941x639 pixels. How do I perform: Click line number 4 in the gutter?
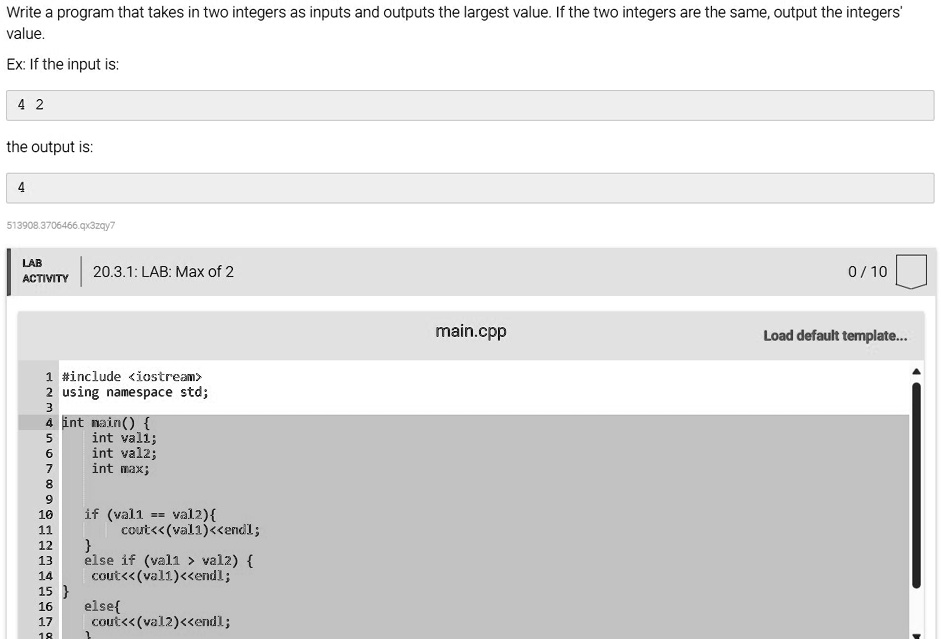pyautogui.click(x=49, y=423)
